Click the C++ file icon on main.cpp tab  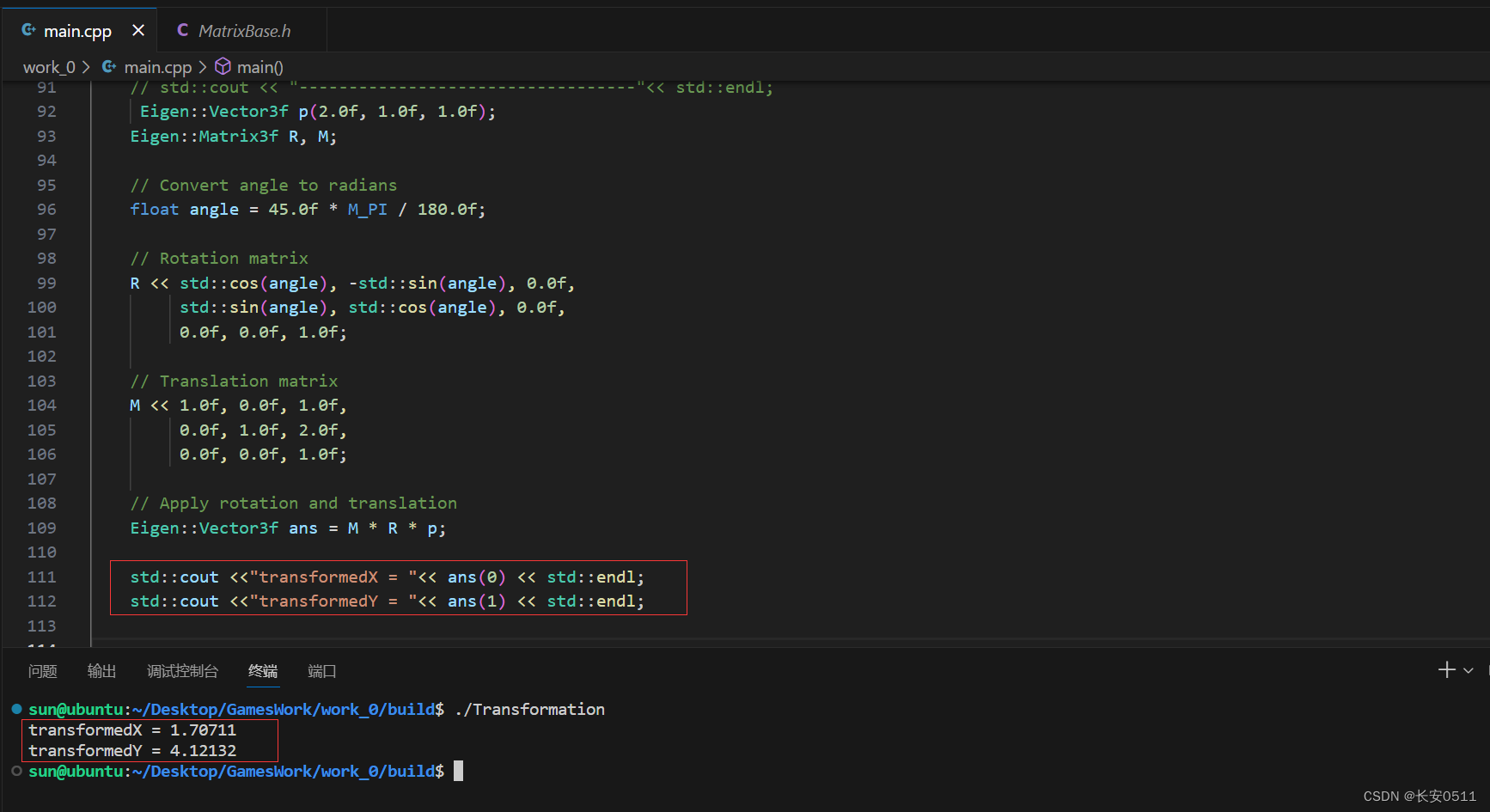(28, 31)
